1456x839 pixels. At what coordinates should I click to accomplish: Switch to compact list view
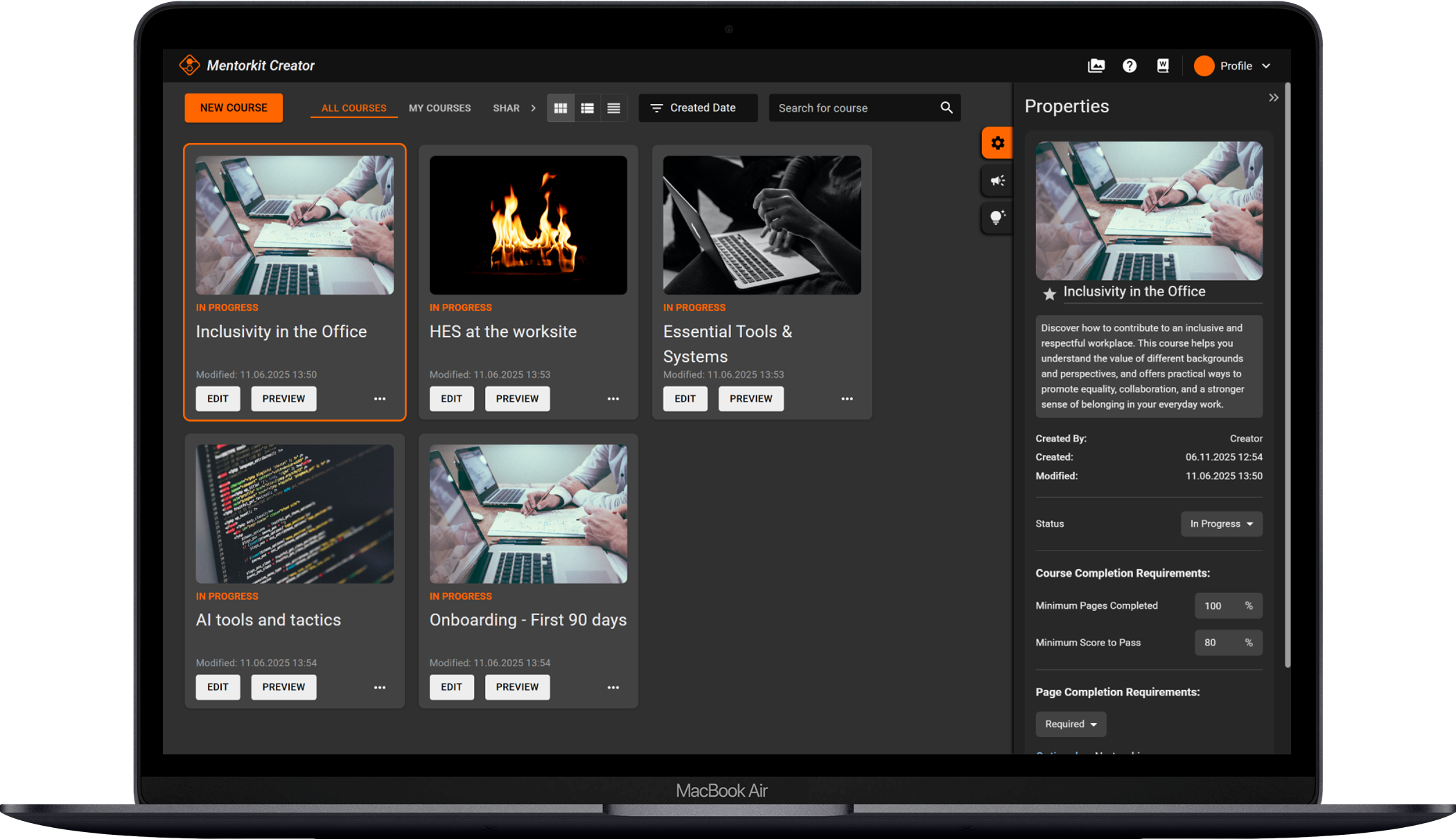(613, 108)
